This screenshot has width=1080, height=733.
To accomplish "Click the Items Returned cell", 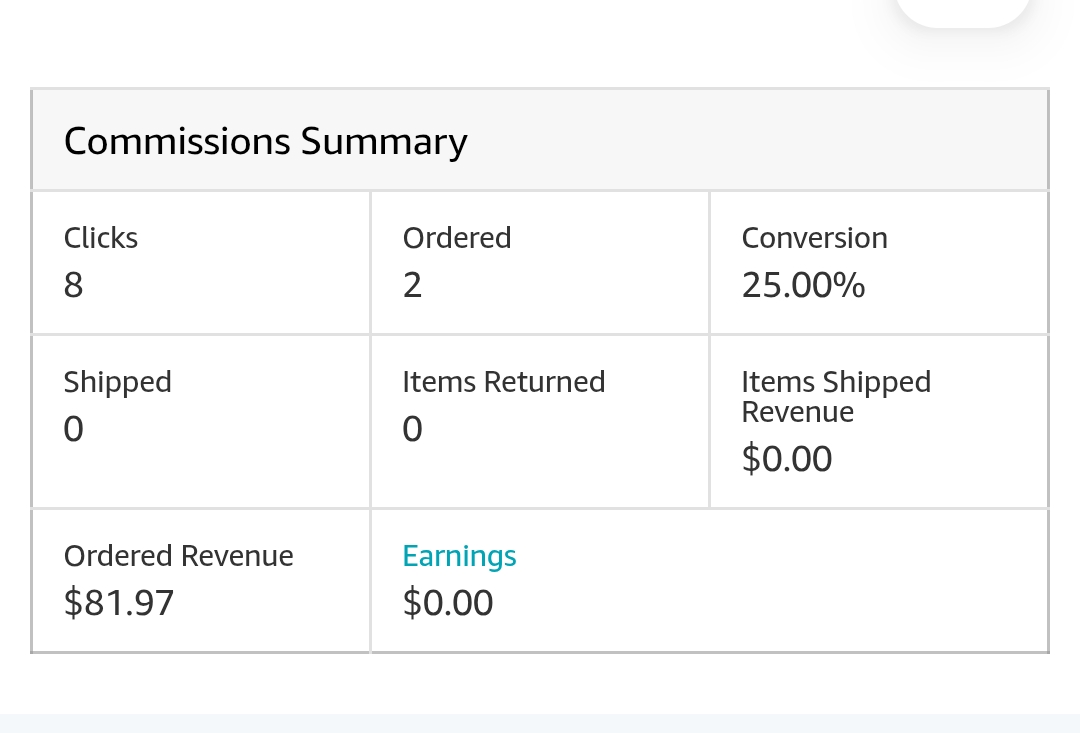I will [540, 422].
